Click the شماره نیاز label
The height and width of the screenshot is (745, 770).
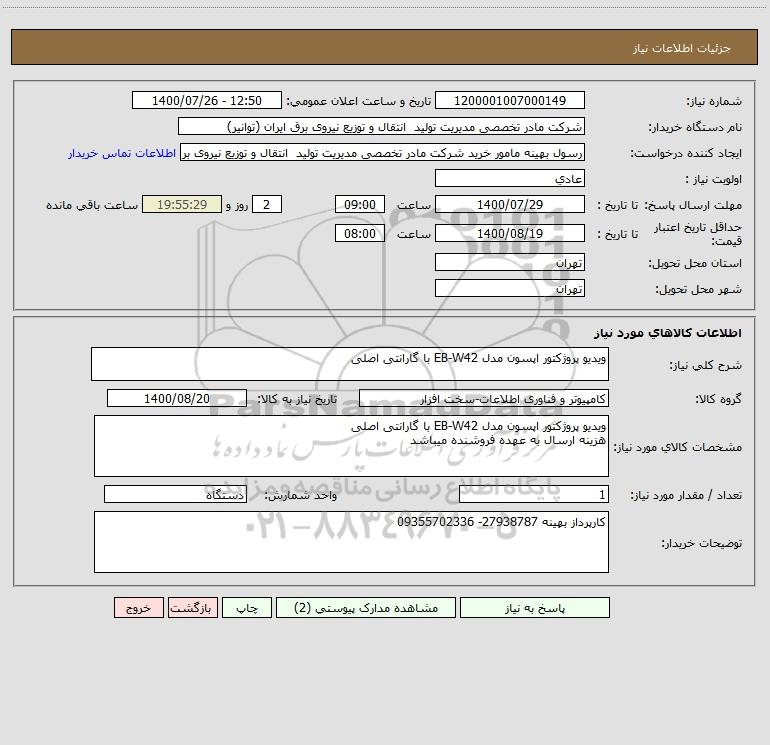pos(714,101)
